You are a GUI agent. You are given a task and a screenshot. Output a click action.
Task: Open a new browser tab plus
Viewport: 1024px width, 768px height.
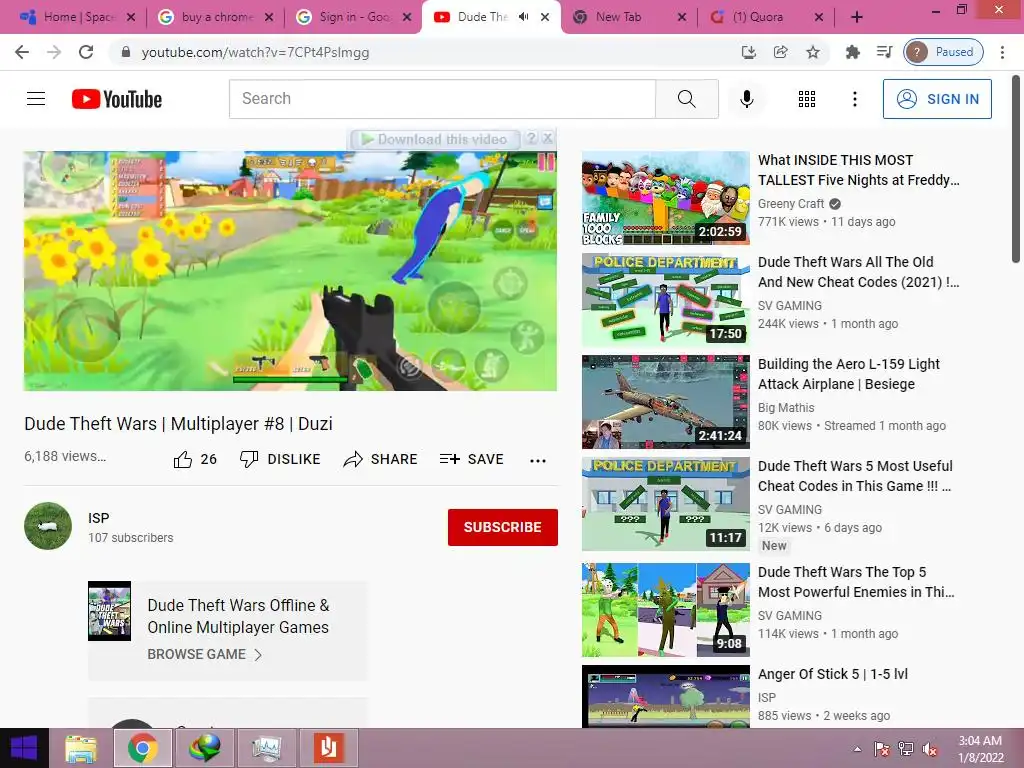pos(857,17)
